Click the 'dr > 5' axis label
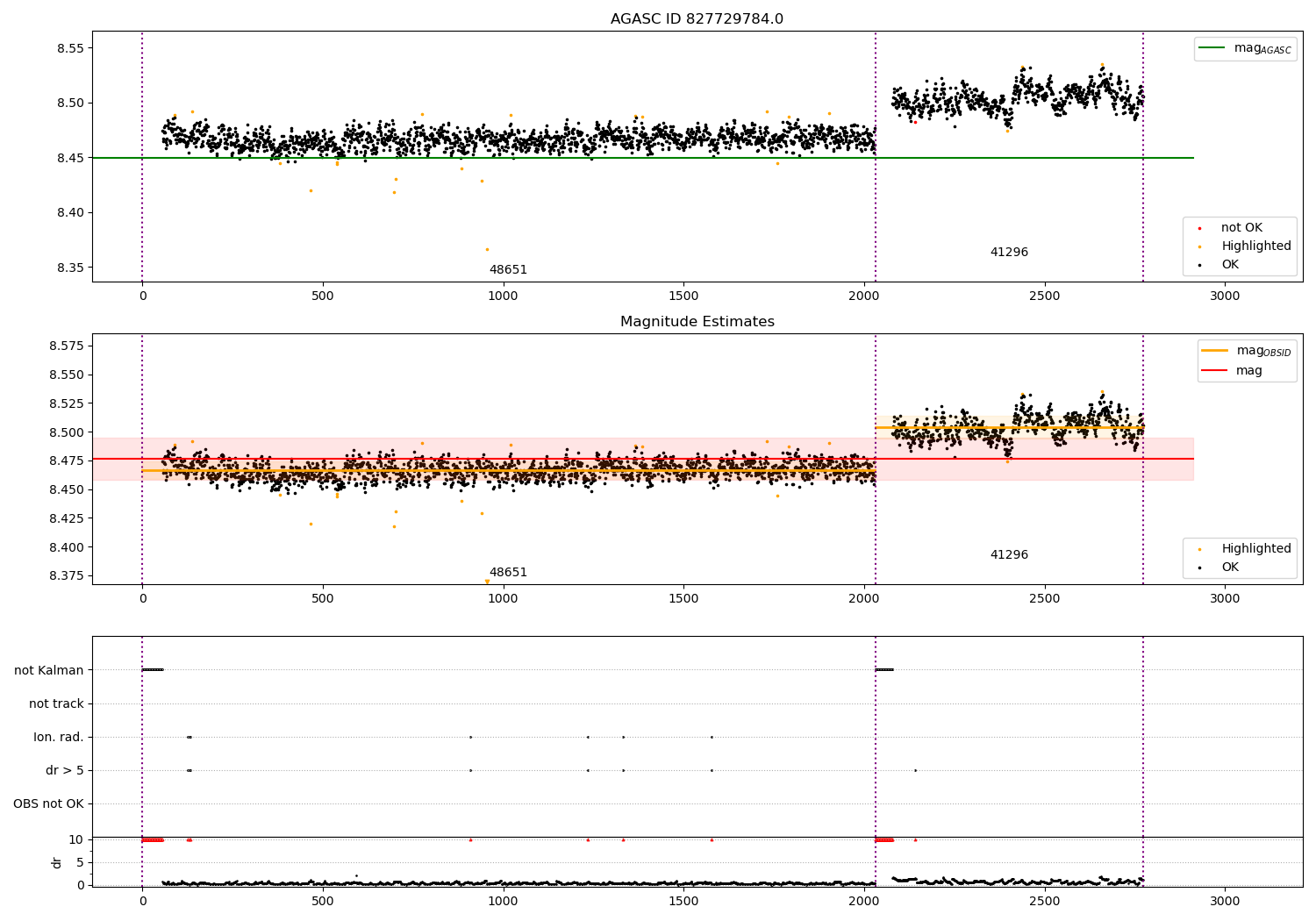The width and height of the screenshot is (1316, 921). click(65, 770)
